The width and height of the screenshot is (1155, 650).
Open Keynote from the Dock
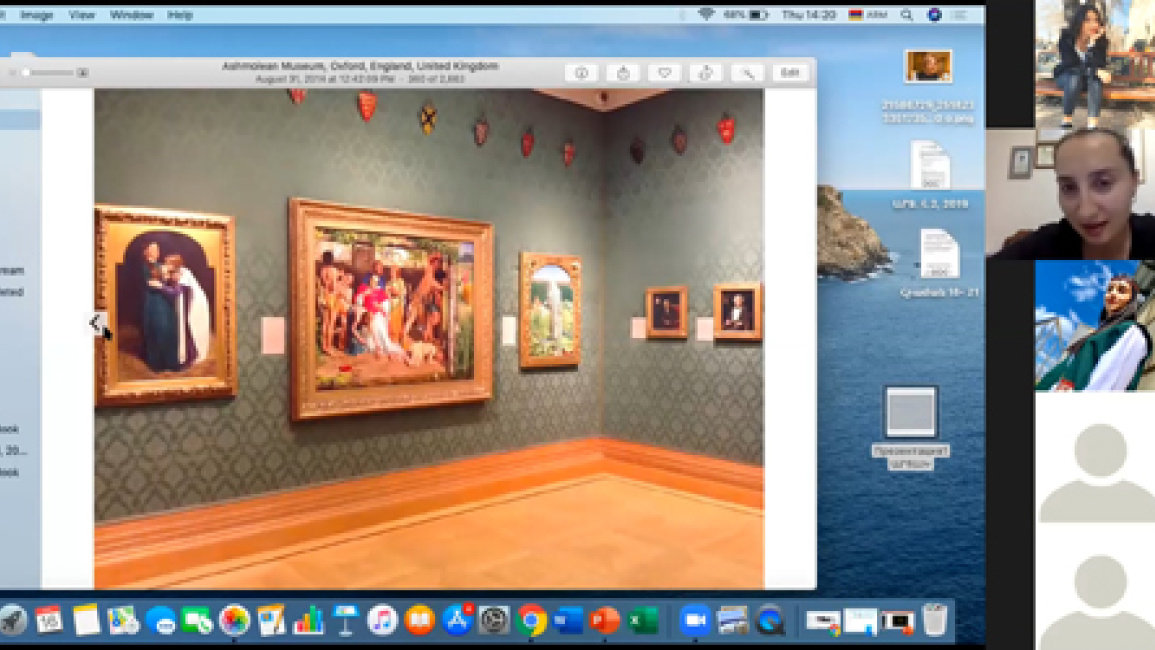coord(345,621)
